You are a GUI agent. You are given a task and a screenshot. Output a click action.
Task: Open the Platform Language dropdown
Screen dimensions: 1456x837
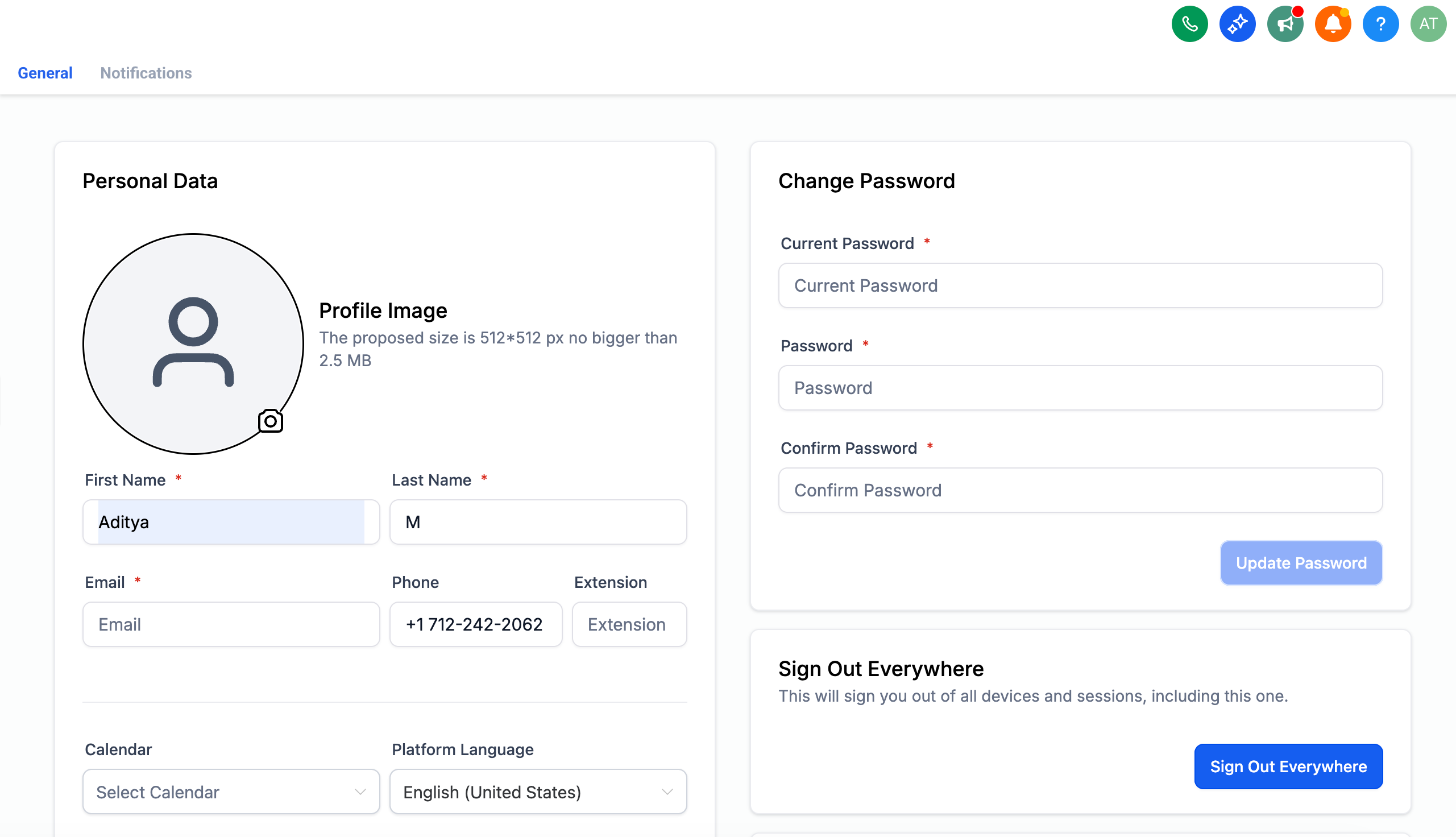538,792
